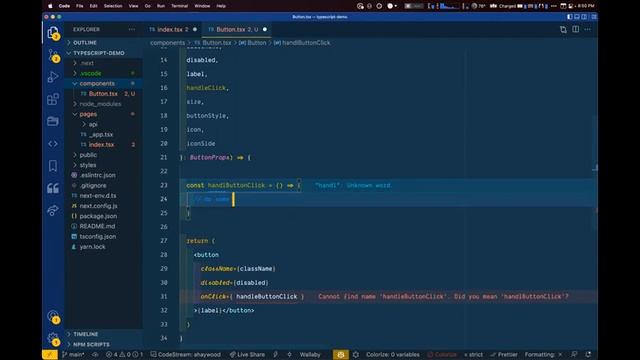Open tsconfig.json in the explorer
The image size is (640, 360).
(98, 236)
